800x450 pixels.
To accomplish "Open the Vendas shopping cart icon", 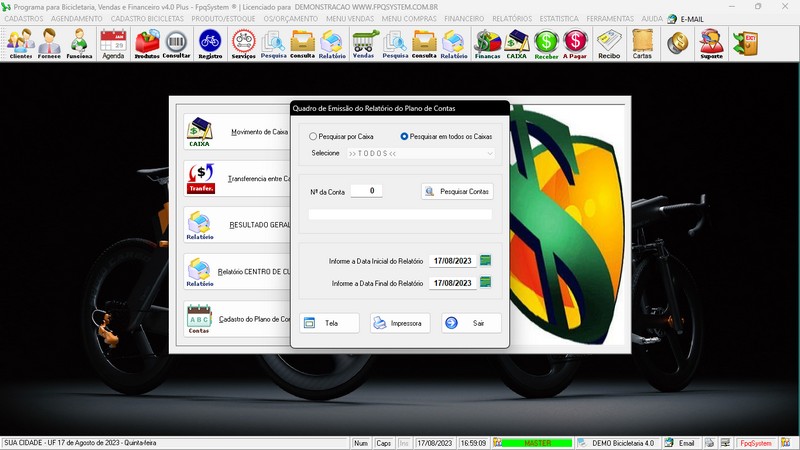I will coord(363,43).
